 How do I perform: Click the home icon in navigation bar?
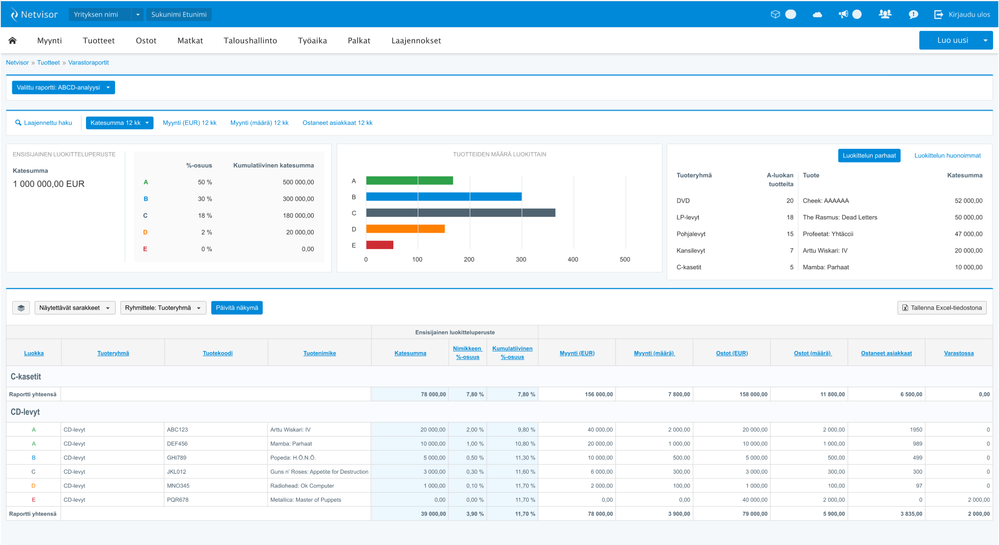[x=13, y=41]
